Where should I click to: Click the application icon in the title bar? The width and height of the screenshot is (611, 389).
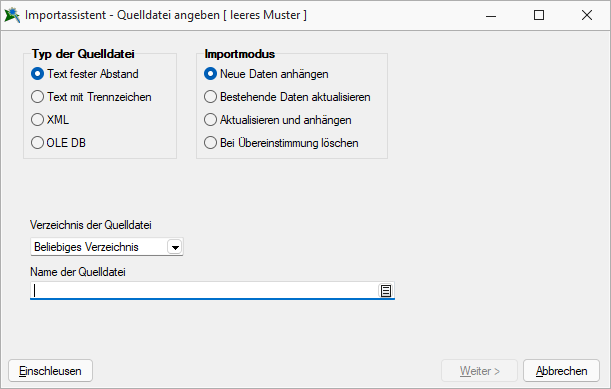(x=12, y=15)
